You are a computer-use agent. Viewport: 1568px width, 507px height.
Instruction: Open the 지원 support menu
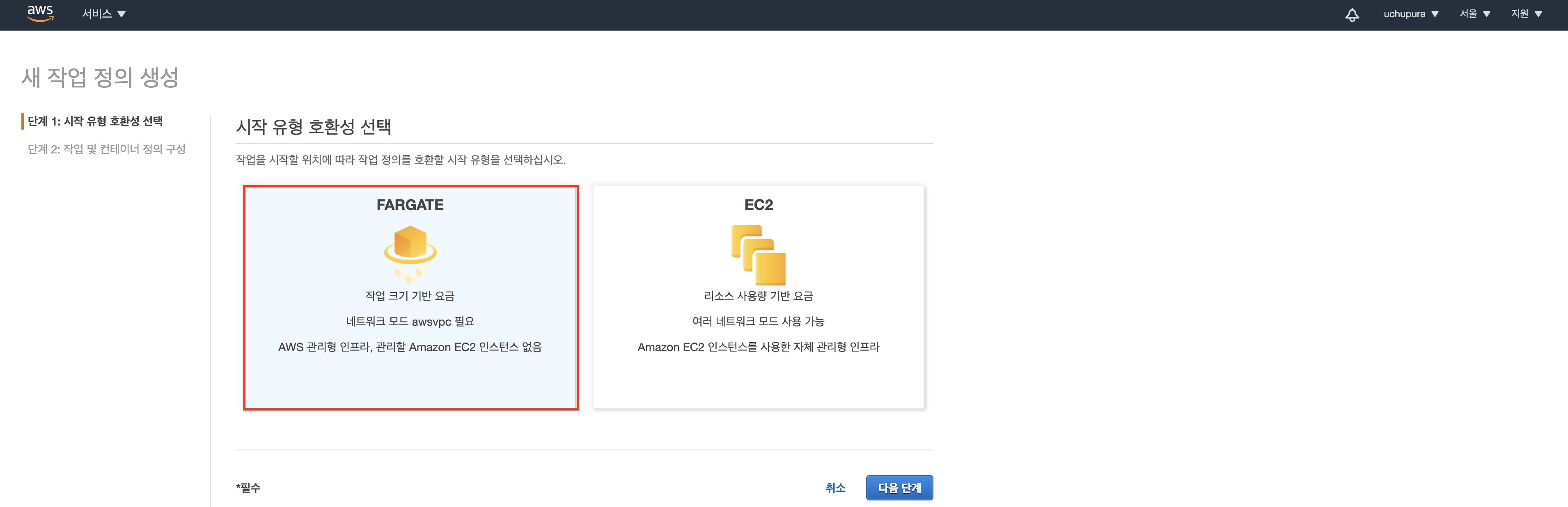point(1520,14)
